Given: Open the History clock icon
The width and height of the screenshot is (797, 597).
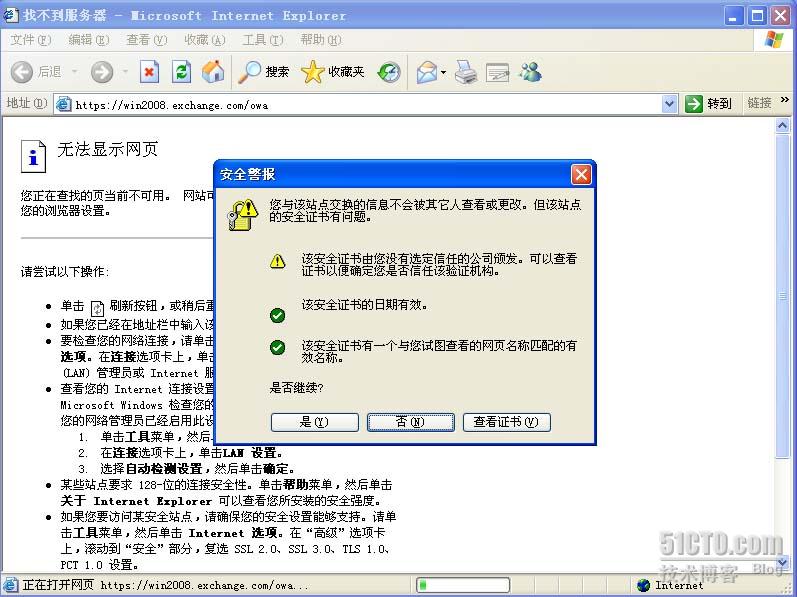Looking at the screenshot, I should pyautogui.click(x=389, y=73).
